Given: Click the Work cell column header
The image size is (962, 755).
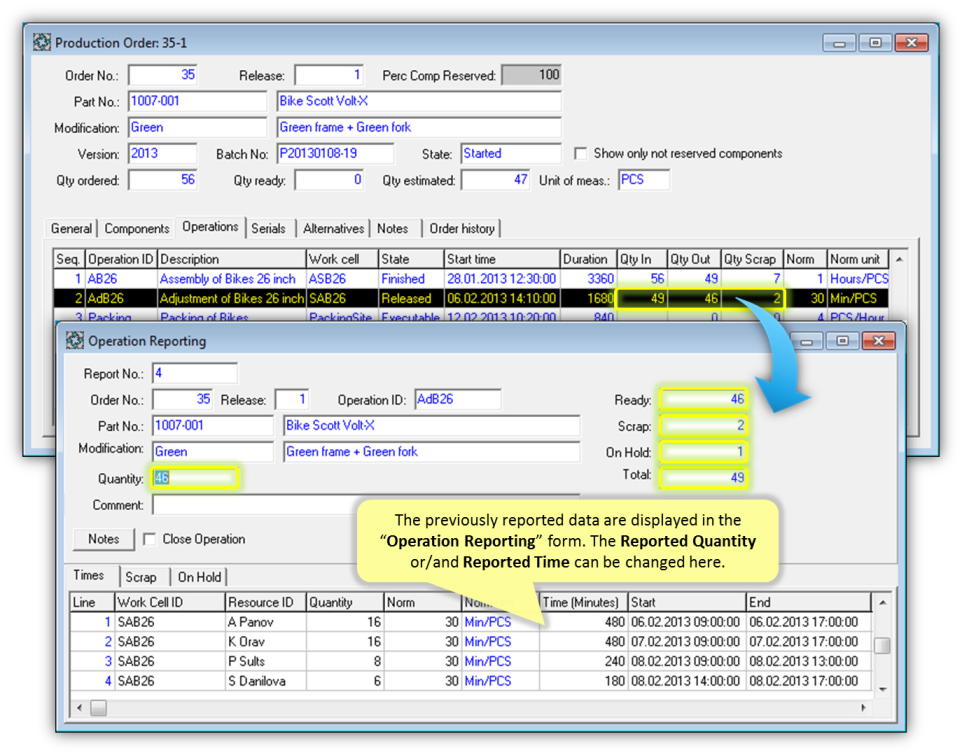Looking at the screenshot, I should 342,259.
